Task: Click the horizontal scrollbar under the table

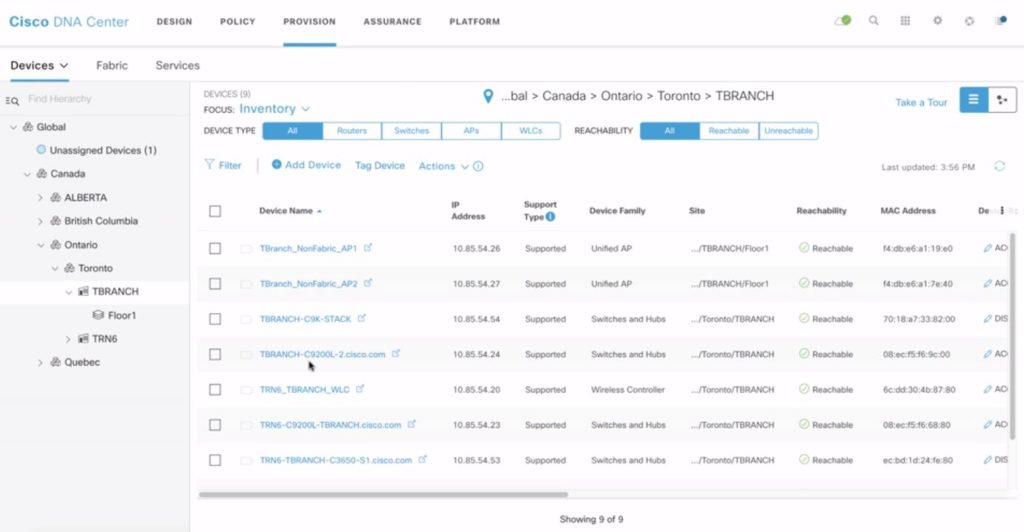Action: click(383, 494)
